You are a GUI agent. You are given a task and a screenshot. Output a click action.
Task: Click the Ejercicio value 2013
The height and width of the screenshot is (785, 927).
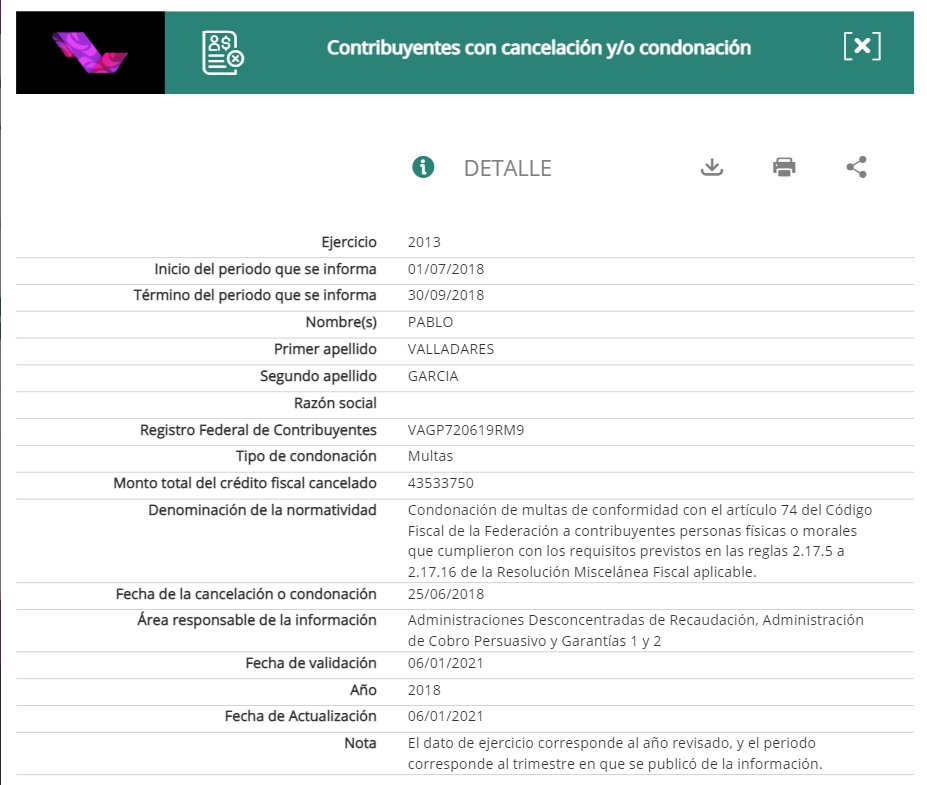pos(424,242)
